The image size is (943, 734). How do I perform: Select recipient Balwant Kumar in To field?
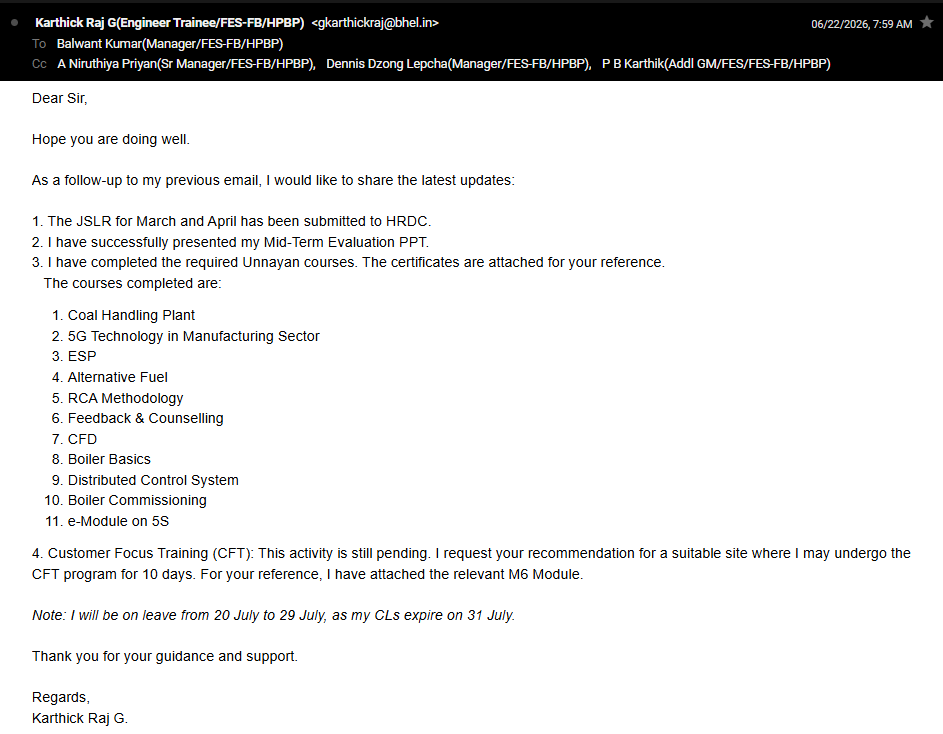pos(170,44)
